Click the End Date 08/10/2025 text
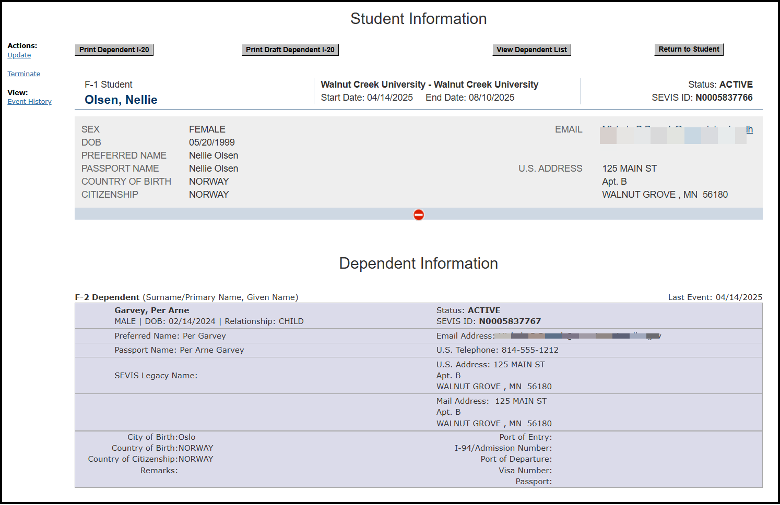The image size is (780, 505). click(x=470, y=98)
